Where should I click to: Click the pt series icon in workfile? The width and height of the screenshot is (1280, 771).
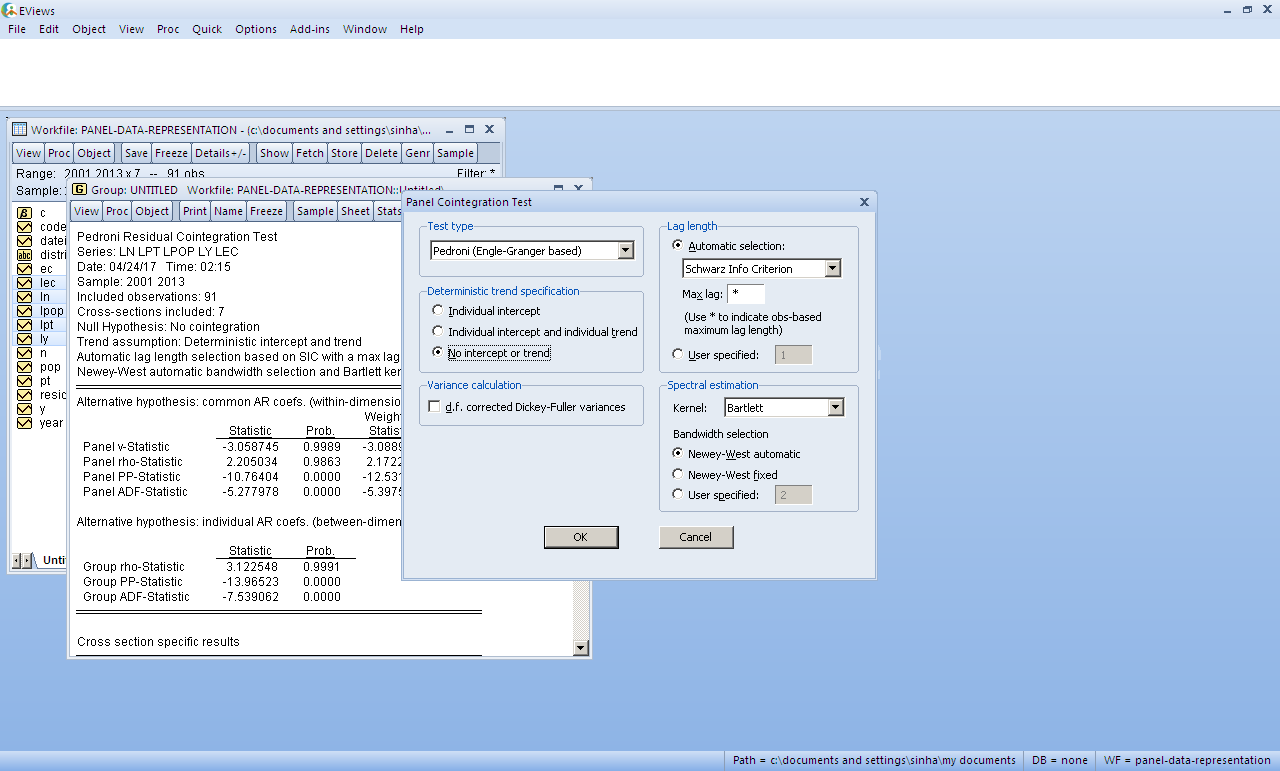pyautogui.click(x=25, y=381)
